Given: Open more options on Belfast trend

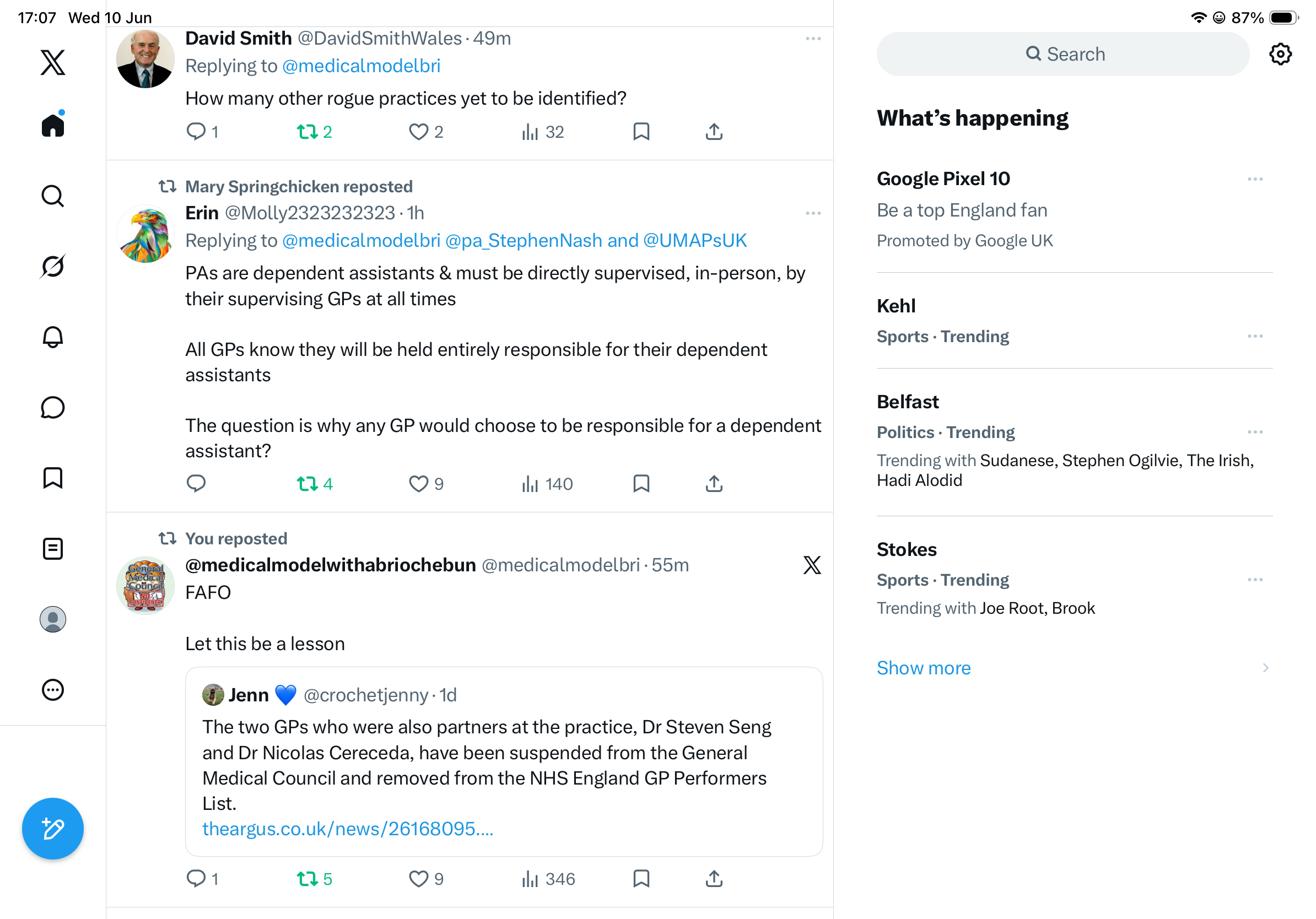Looking at the screenshot, I should click(x=1255, y=432).
